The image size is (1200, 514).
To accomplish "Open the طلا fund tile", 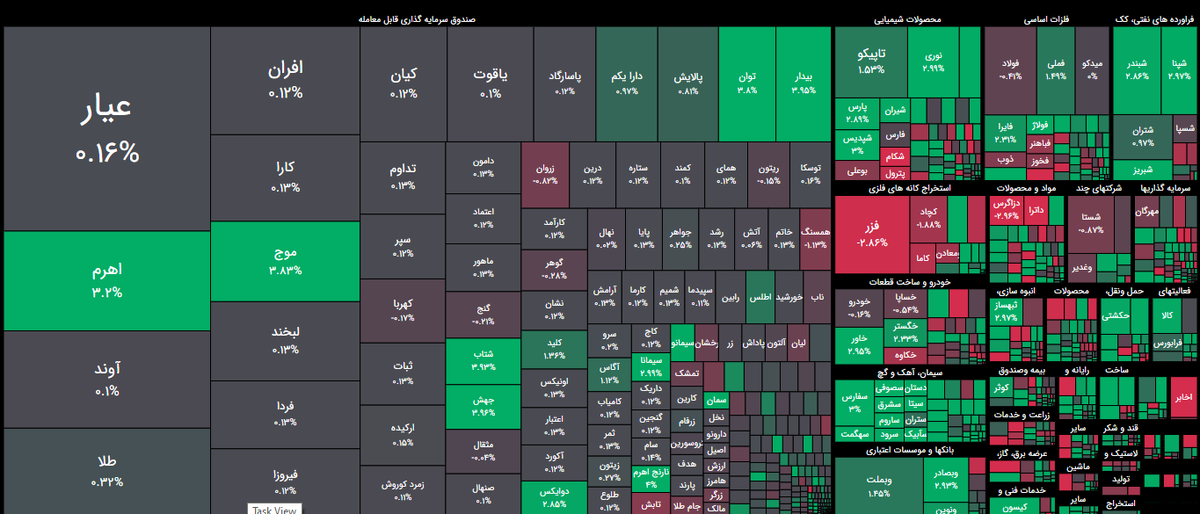I will pos(106,470).
